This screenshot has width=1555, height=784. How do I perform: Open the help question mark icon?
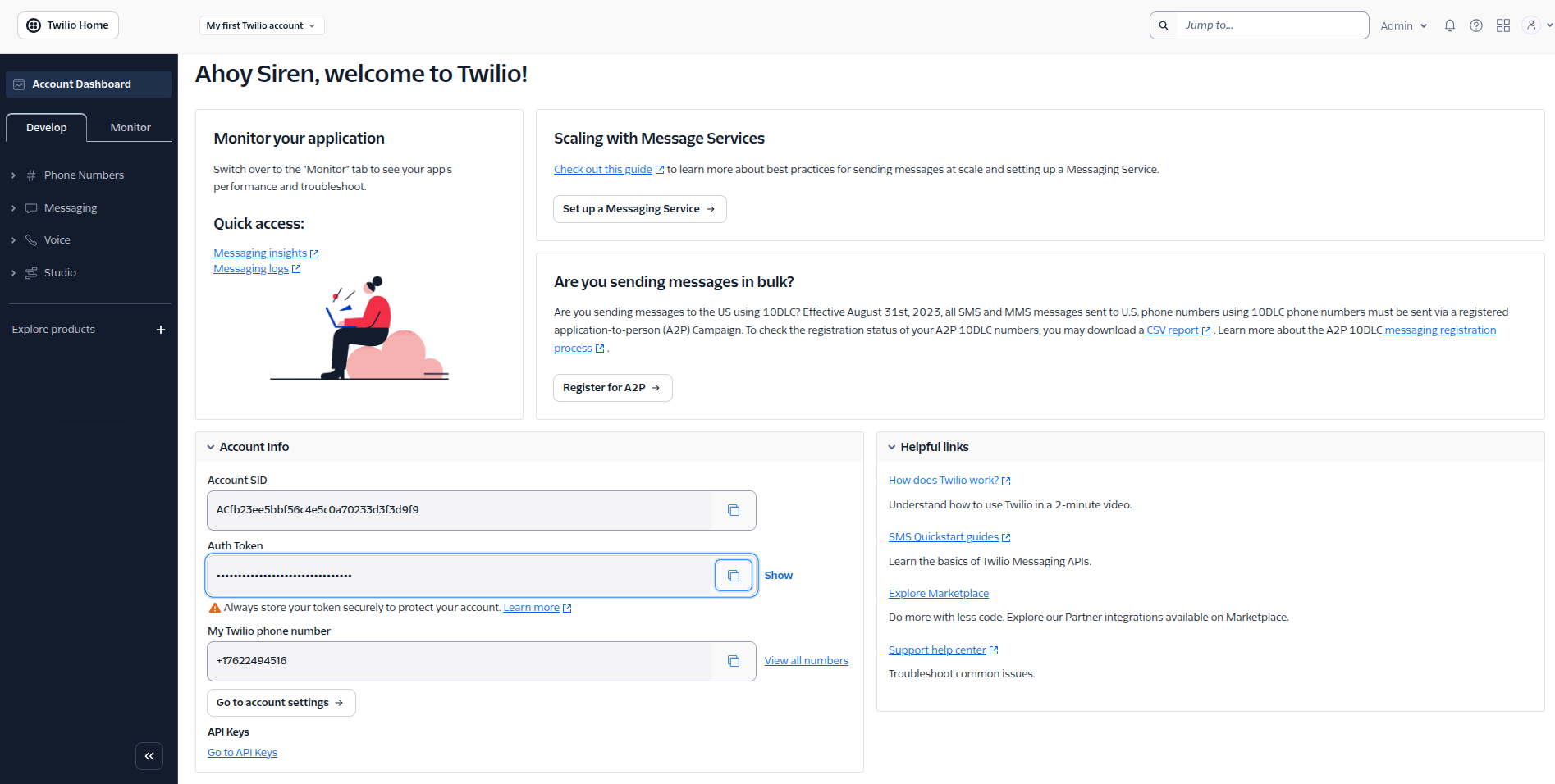(1475, 25)
